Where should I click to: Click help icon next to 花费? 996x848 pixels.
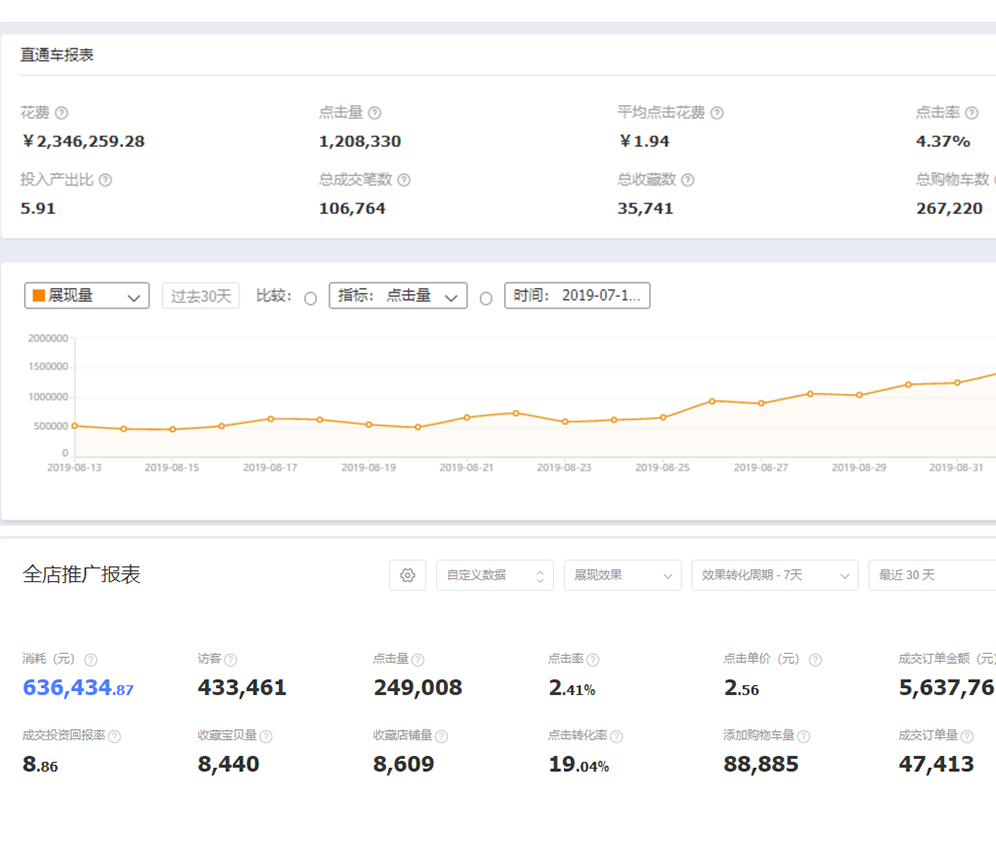[62, 114]
